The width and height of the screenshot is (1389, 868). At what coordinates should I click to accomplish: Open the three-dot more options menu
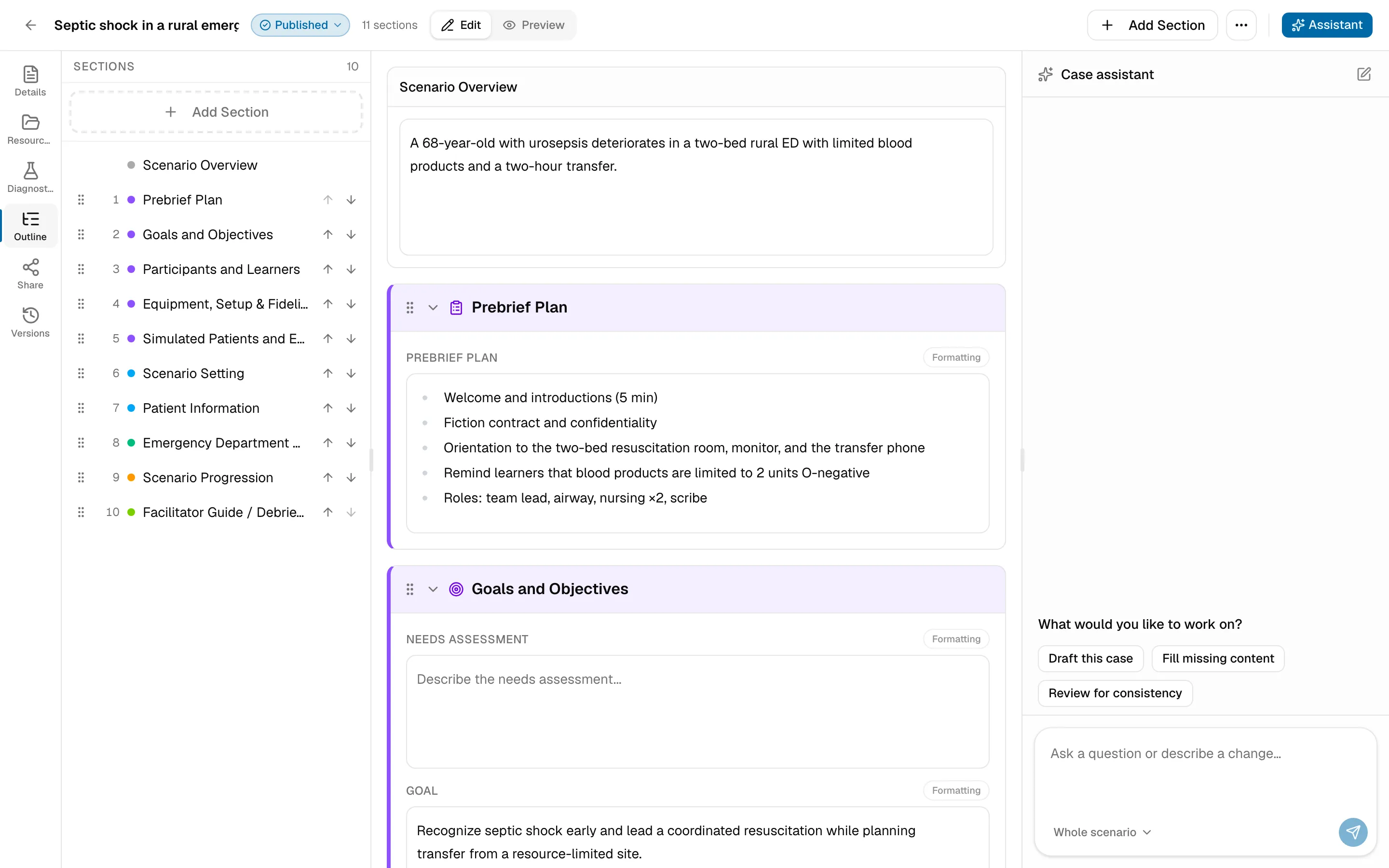1241,25
